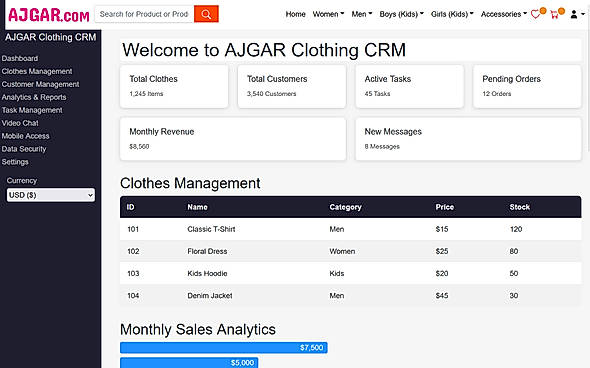Screen dimensions: 590x368
Task: Open Data Security in the sidebar
Action: pos(24,149)
